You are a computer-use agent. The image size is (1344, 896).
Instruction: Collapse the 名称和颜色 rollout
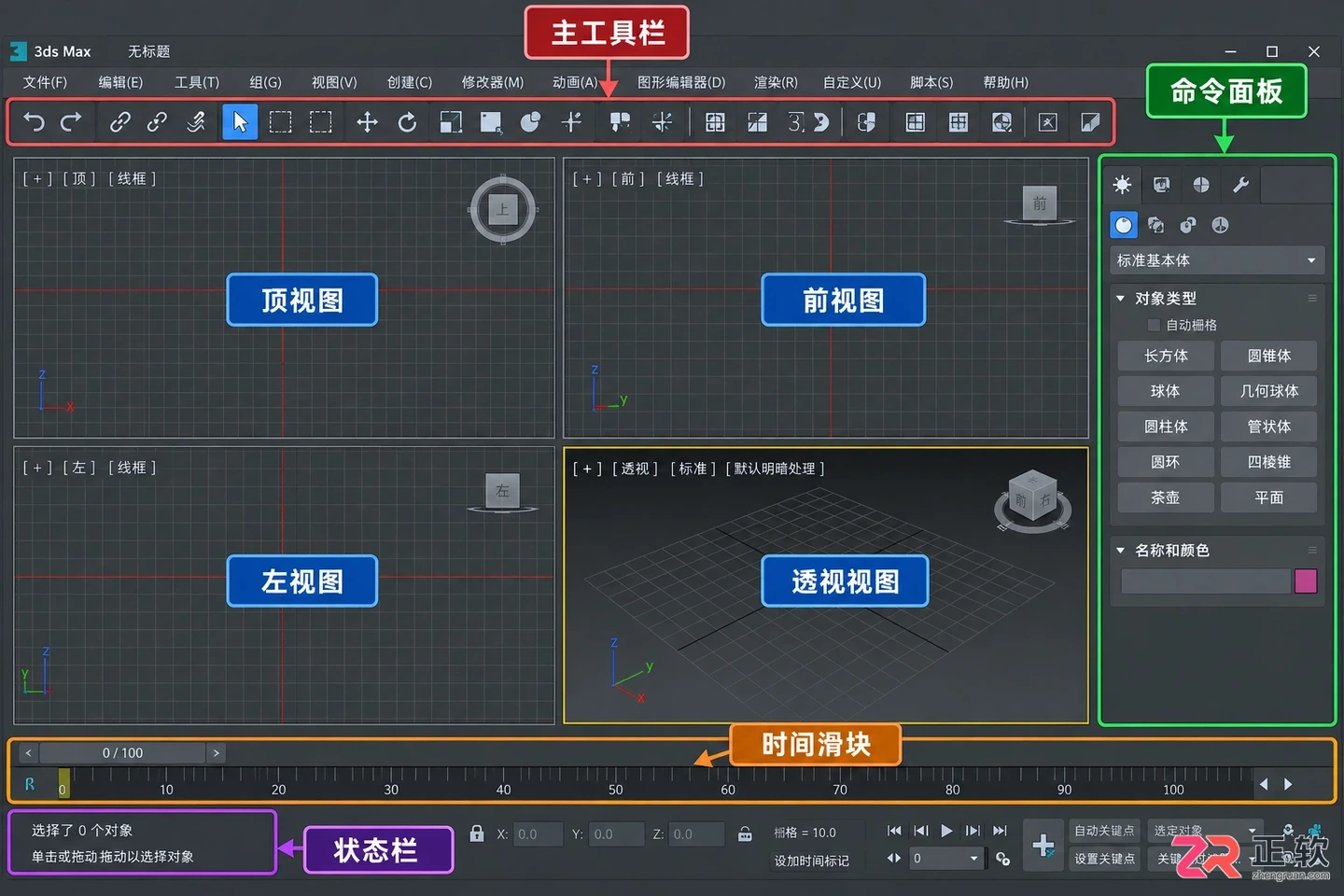click(x=1120, y=551)
